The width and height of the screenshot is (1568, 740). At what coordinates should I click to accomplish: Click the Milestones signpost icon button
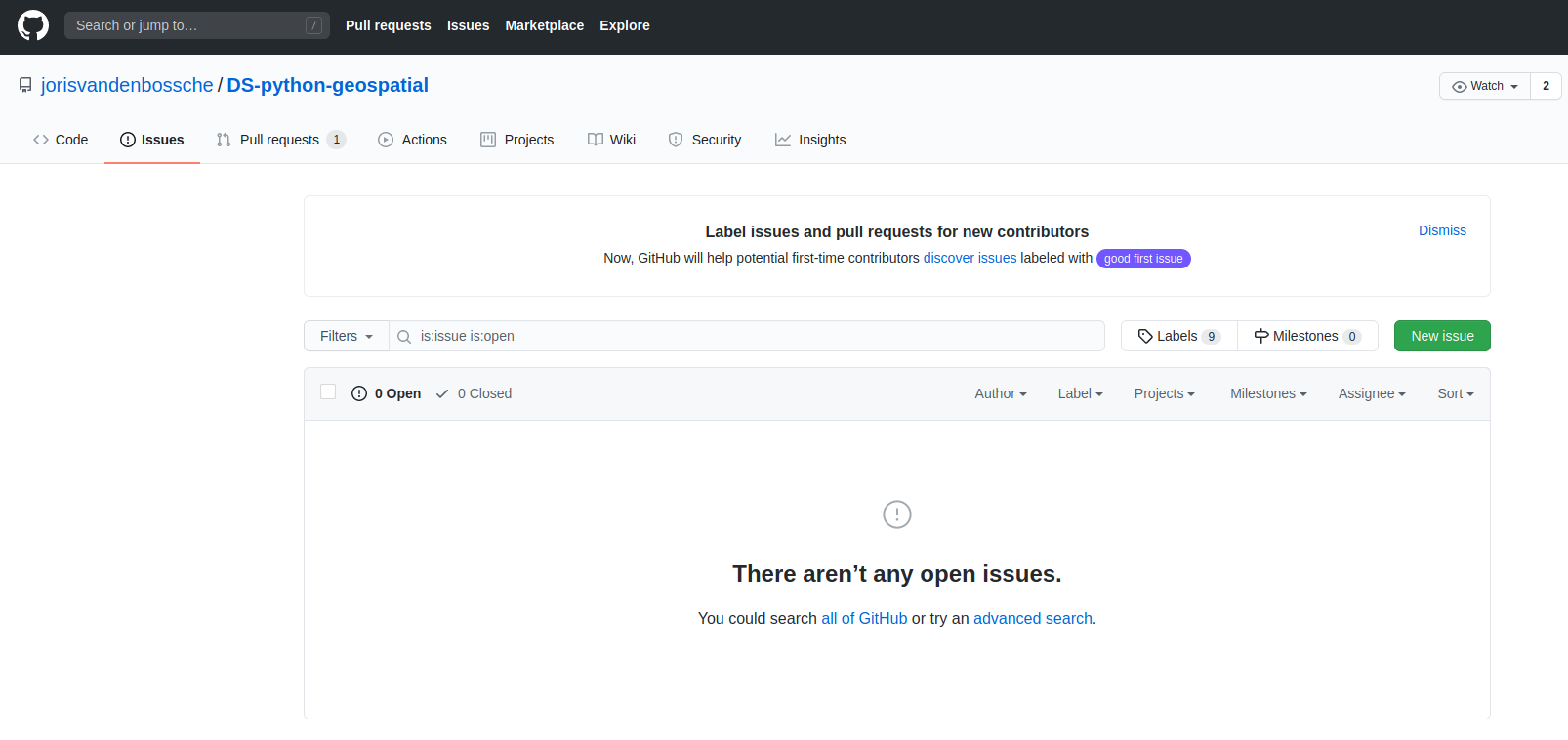(x=1261, y=336)
